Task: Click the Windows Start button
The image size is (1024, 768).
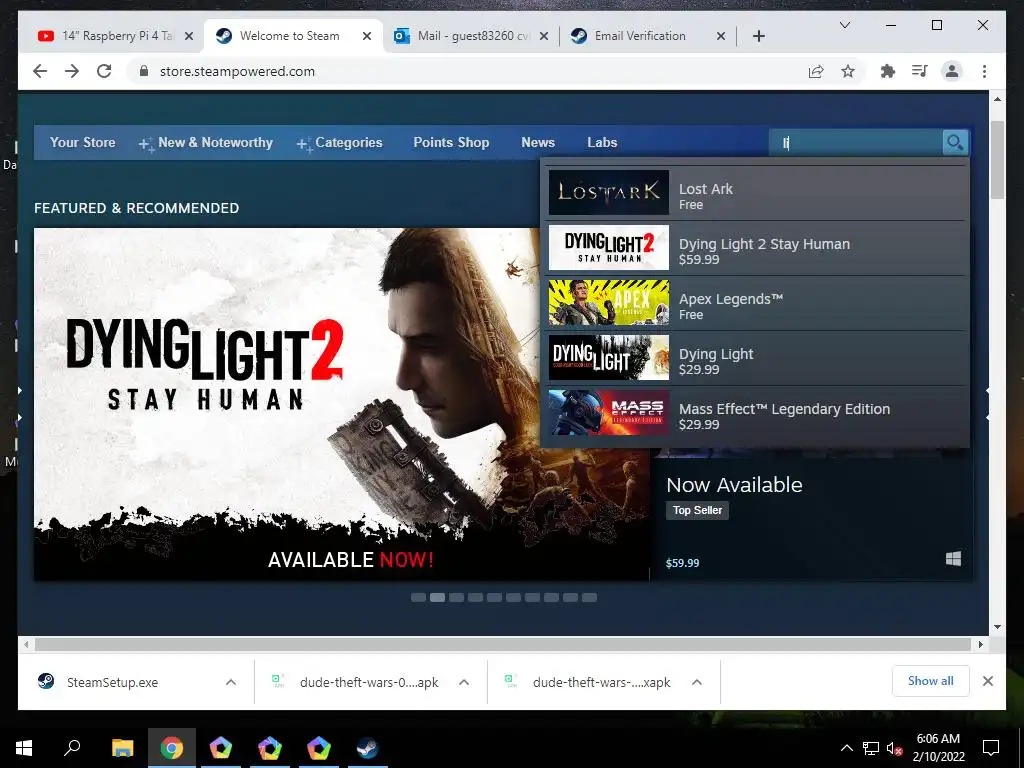Action: 24,748
